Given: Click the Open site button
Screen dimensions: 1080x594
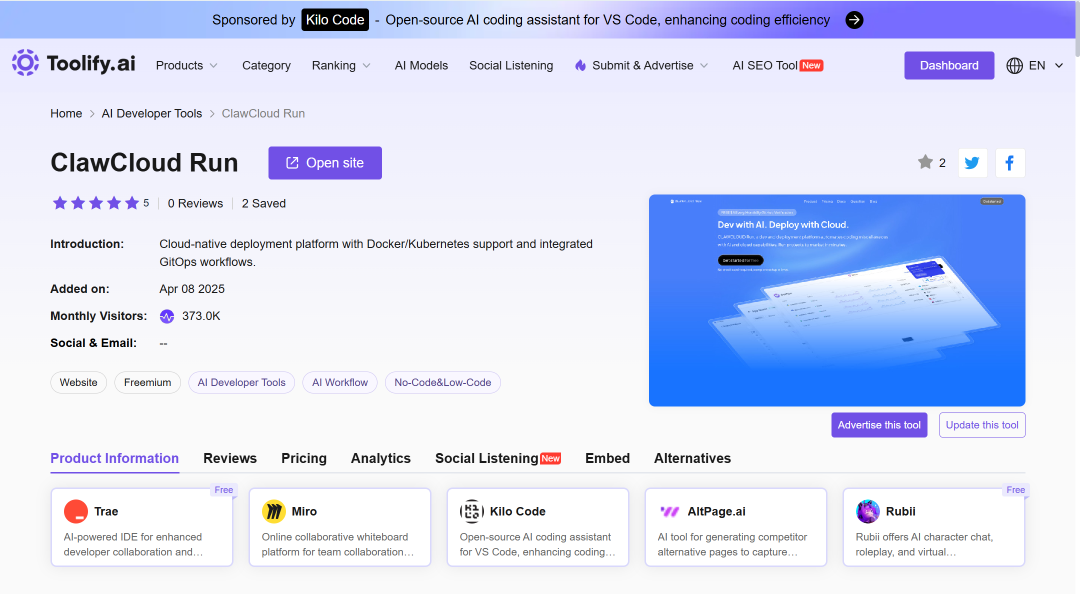Looking at the screenshot, I should click(325, 163).
